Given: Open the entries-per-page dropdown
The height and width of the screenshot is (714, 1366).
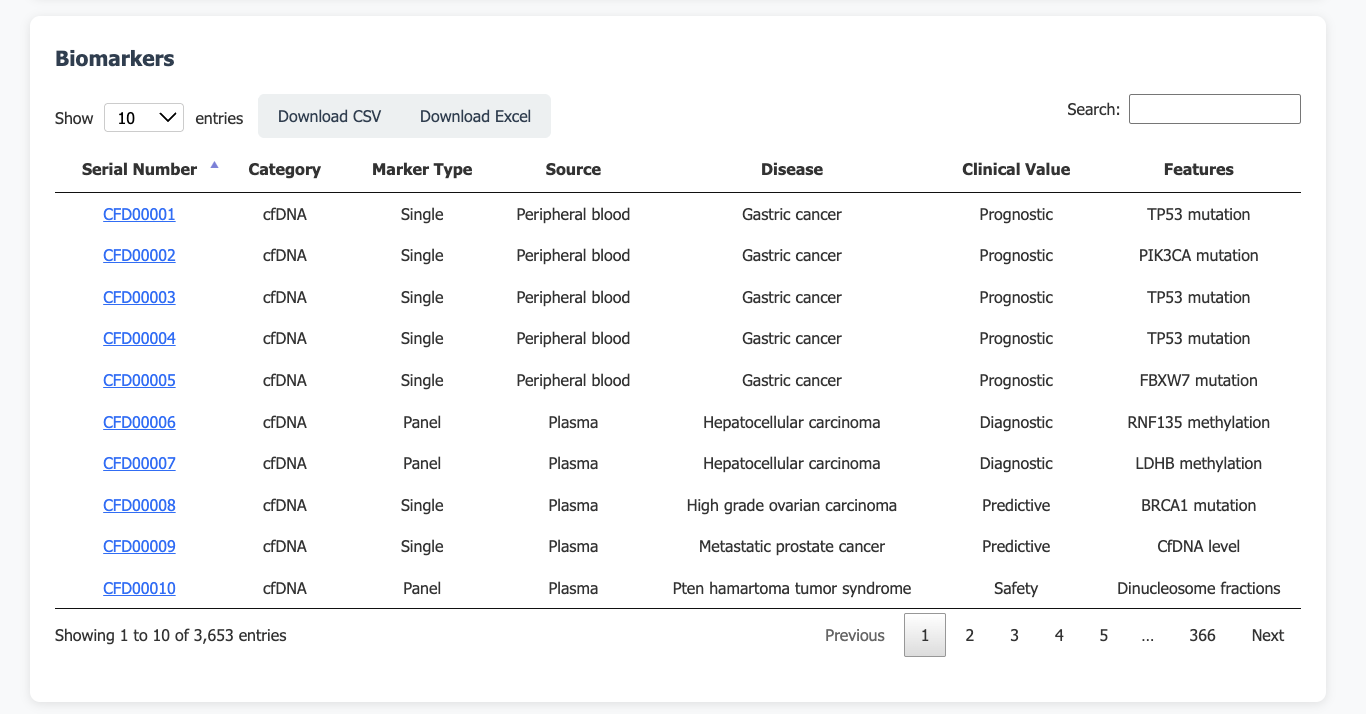Looking at the screenshot, I should click(x=144, y=118).
